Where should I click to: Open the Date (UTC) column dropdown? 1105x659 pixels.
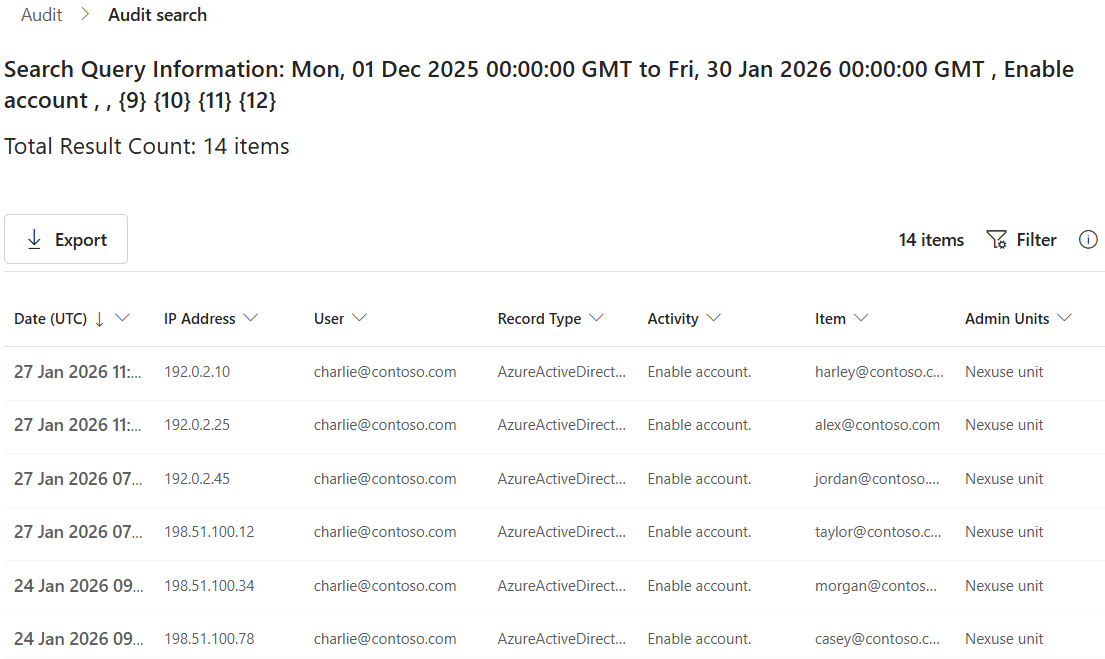pos(123,318)
